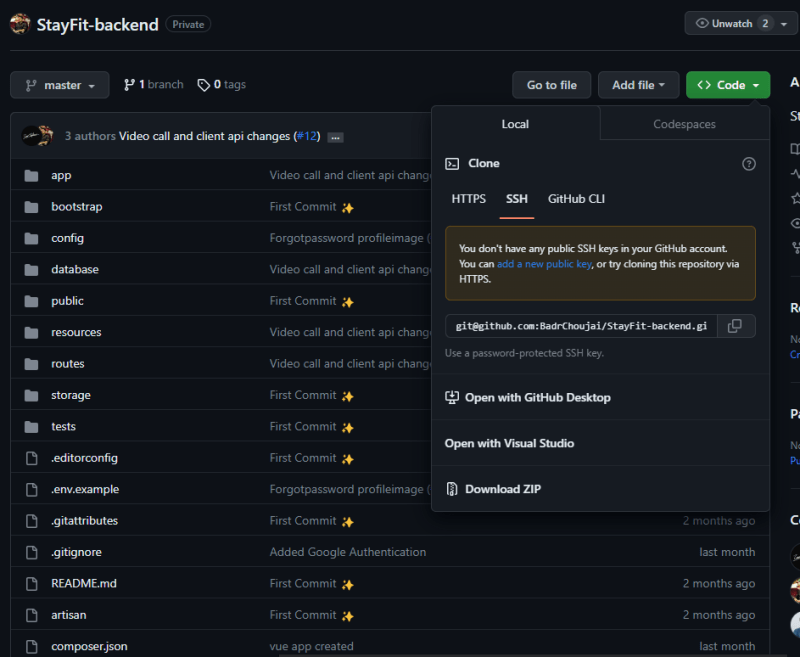
Task: Open the StayFit-backend repository title
Action: 97,24
